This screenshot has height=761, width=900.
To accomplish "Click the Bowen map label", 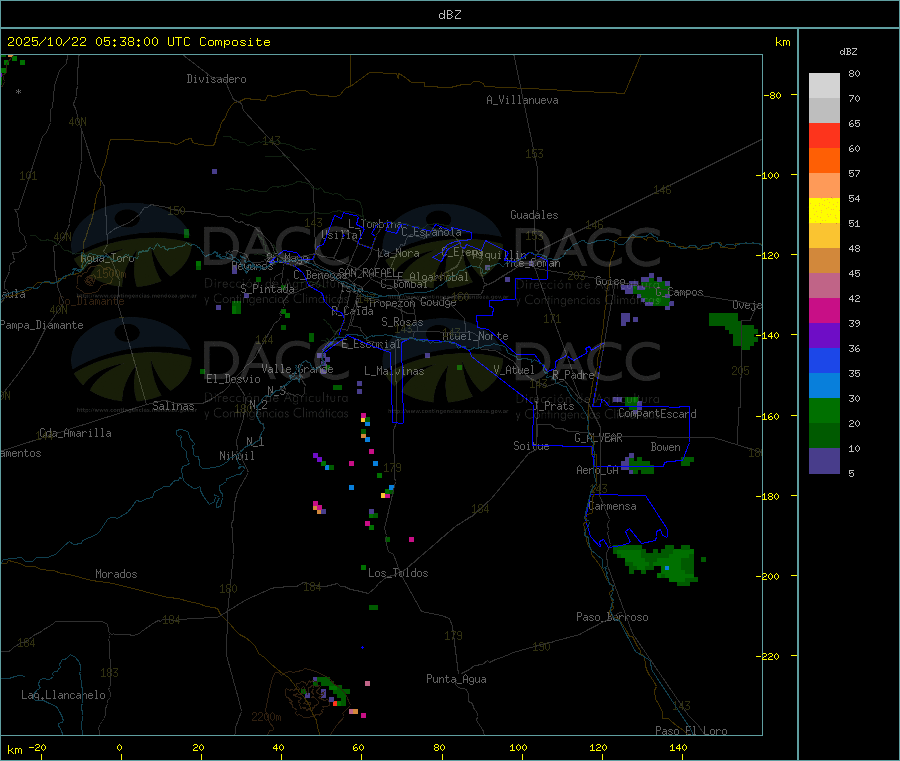I will [666, 447].
